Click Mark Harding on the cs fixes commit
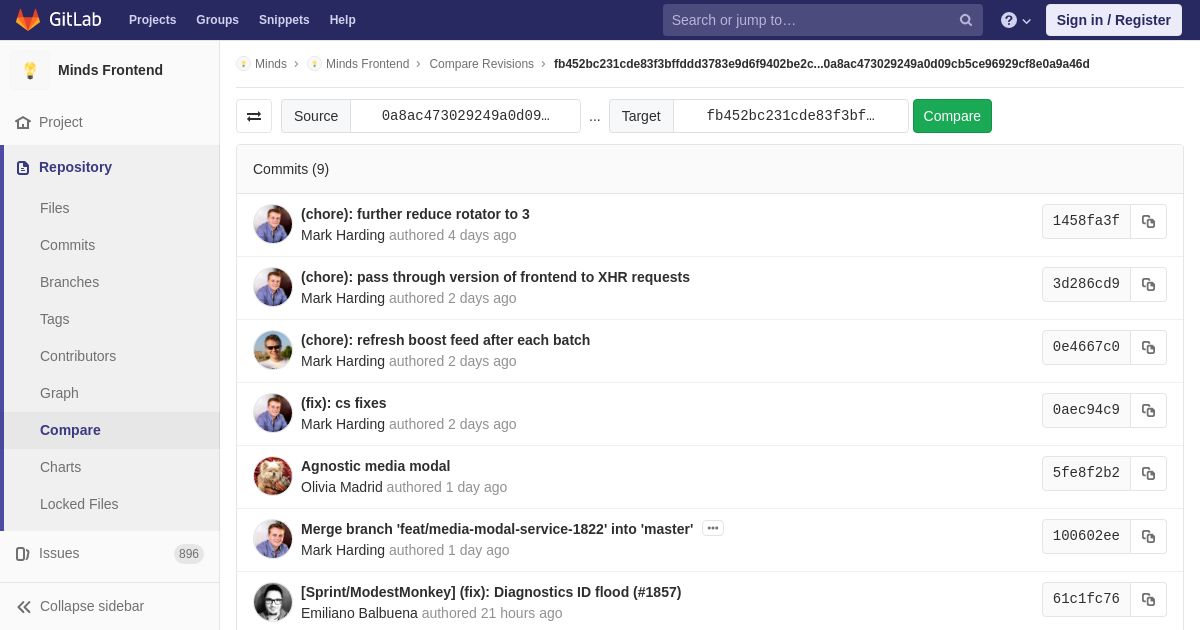Image resolution: width=1200 pixels, height=630 pixels. pyautogui.click(x=343, y=424)
